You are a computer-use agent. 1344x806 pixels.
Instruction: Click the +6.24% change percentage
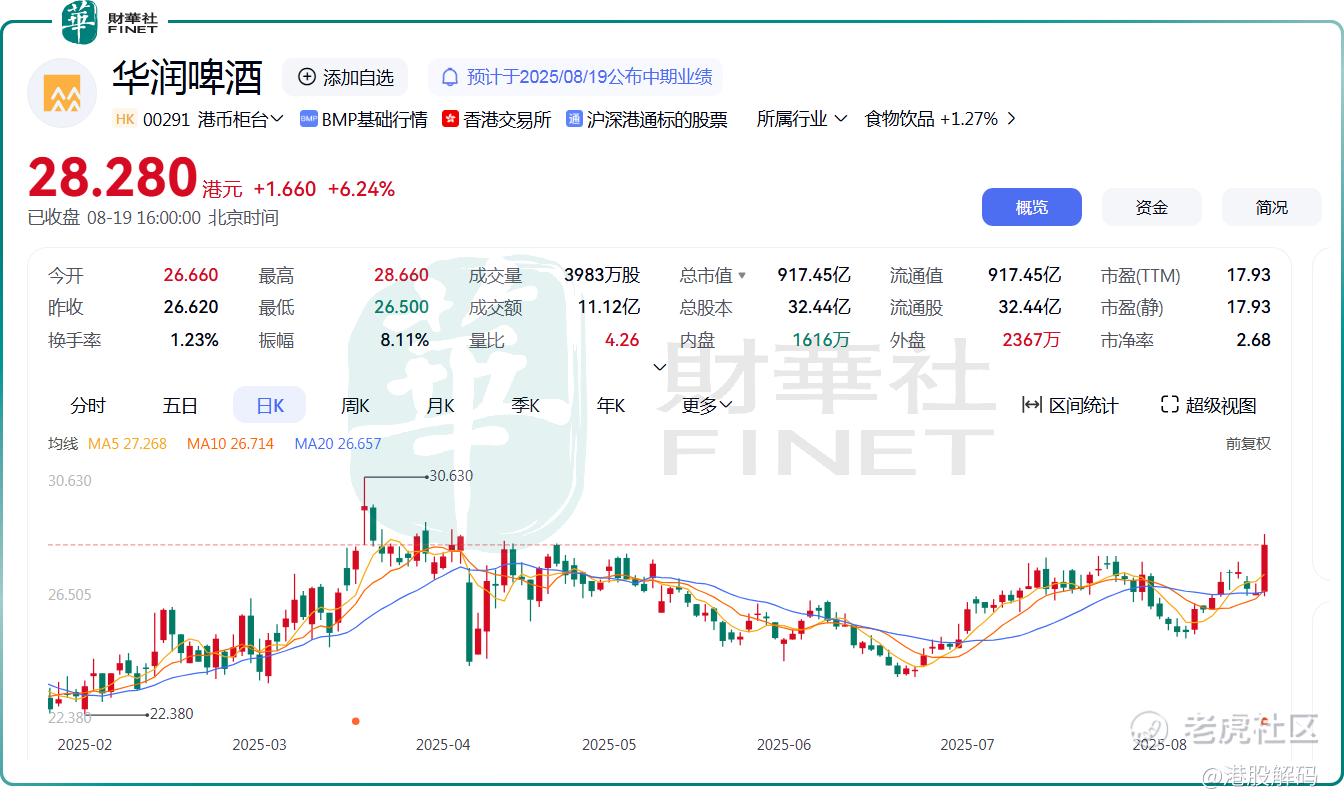(361, 189)
